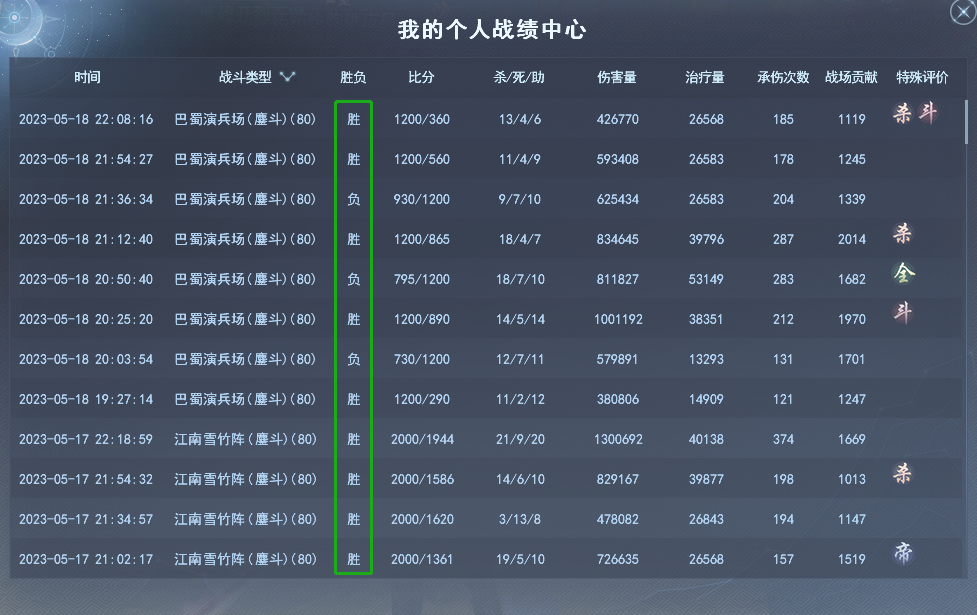Click the contribution value 1970
The height and width of the screenshot is (615, 977).
pos(852,319)
